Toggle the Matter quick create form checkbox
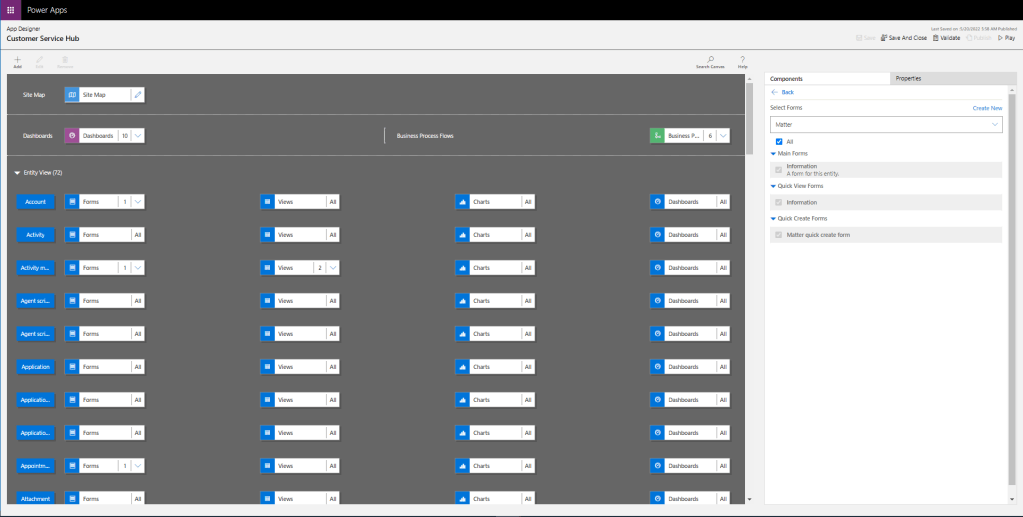Viewport: 1023px width, 517px height. [x=779, y=235]
